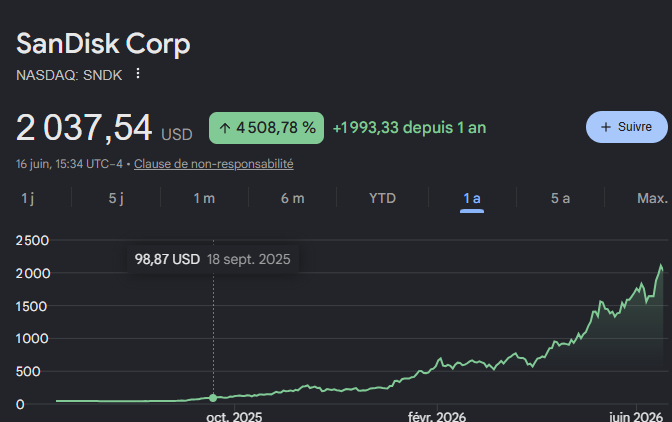This screenshot has height=422, width=672.
Task: Click the 2000 y-axis label
Action: pos(33,273)
